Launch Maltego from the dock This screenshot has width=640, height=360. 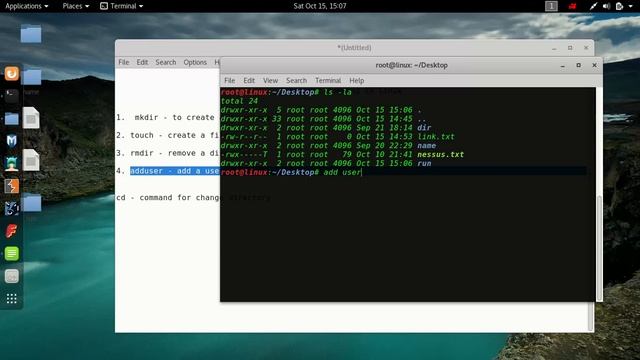point(12,209)
